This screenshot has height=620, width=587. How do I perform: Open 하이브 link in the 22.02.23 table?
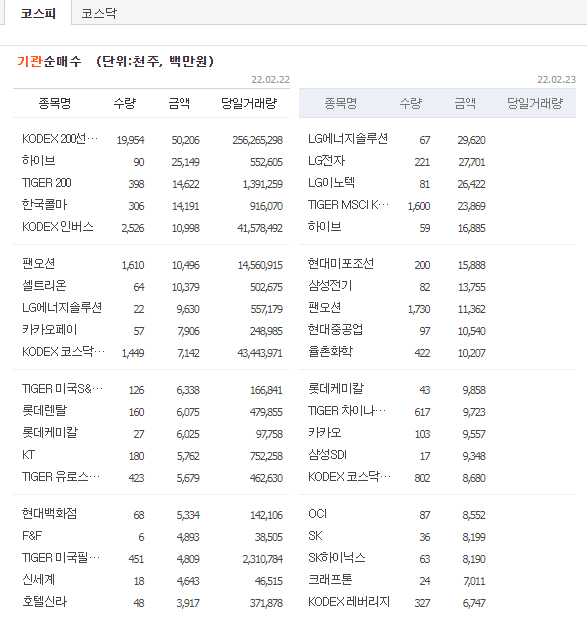(x=325, y=227)
